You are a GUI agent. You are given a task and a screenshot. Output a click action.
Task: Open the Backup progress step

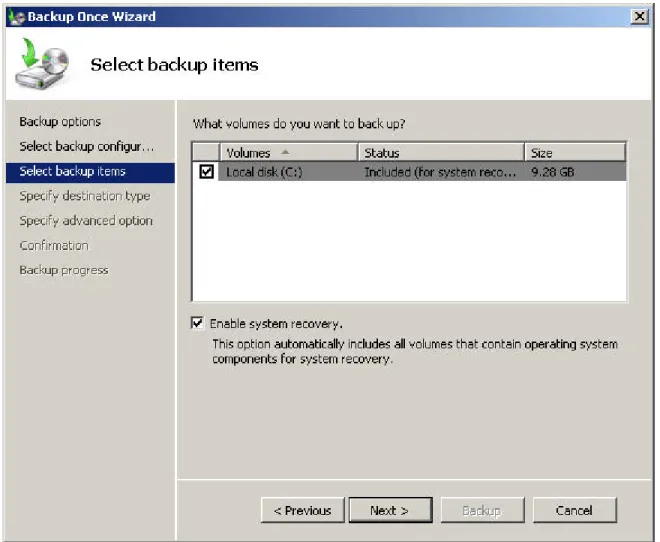tap(64, 270)
